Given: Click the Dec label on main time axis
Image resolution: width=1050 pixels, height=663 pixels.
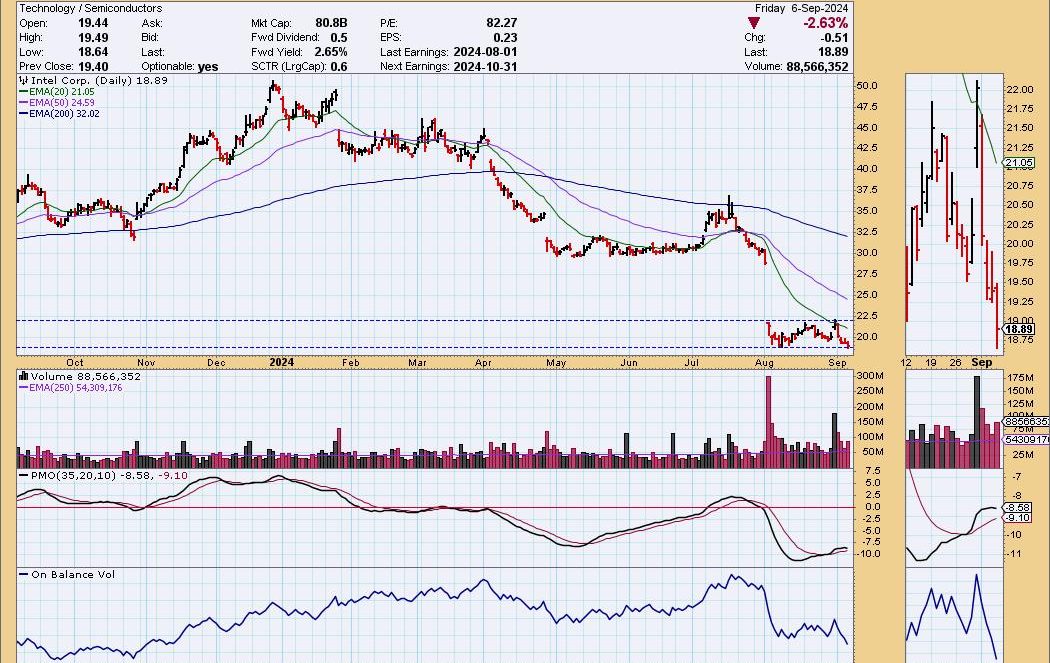Looking at the screenshot, I should (x=216, y=363).
